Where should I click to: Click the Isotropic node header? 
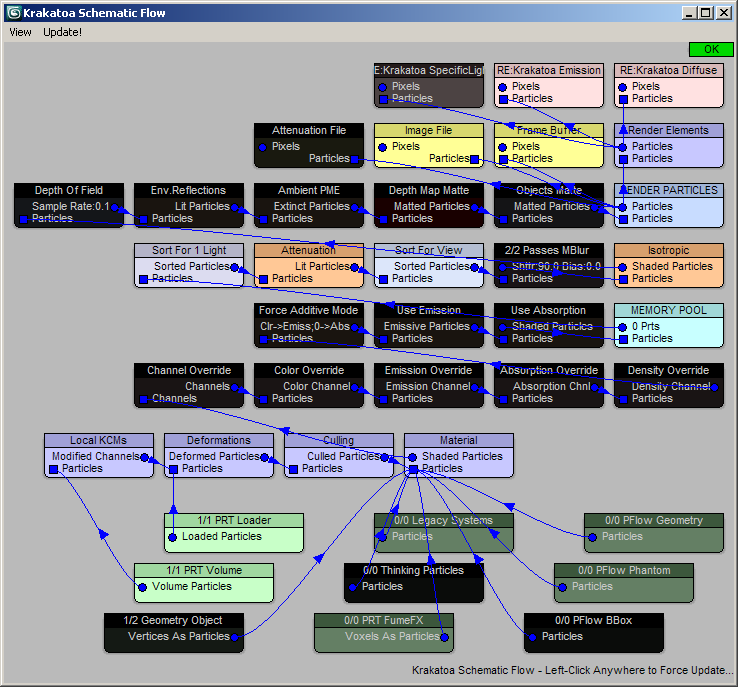click(669, 250)
